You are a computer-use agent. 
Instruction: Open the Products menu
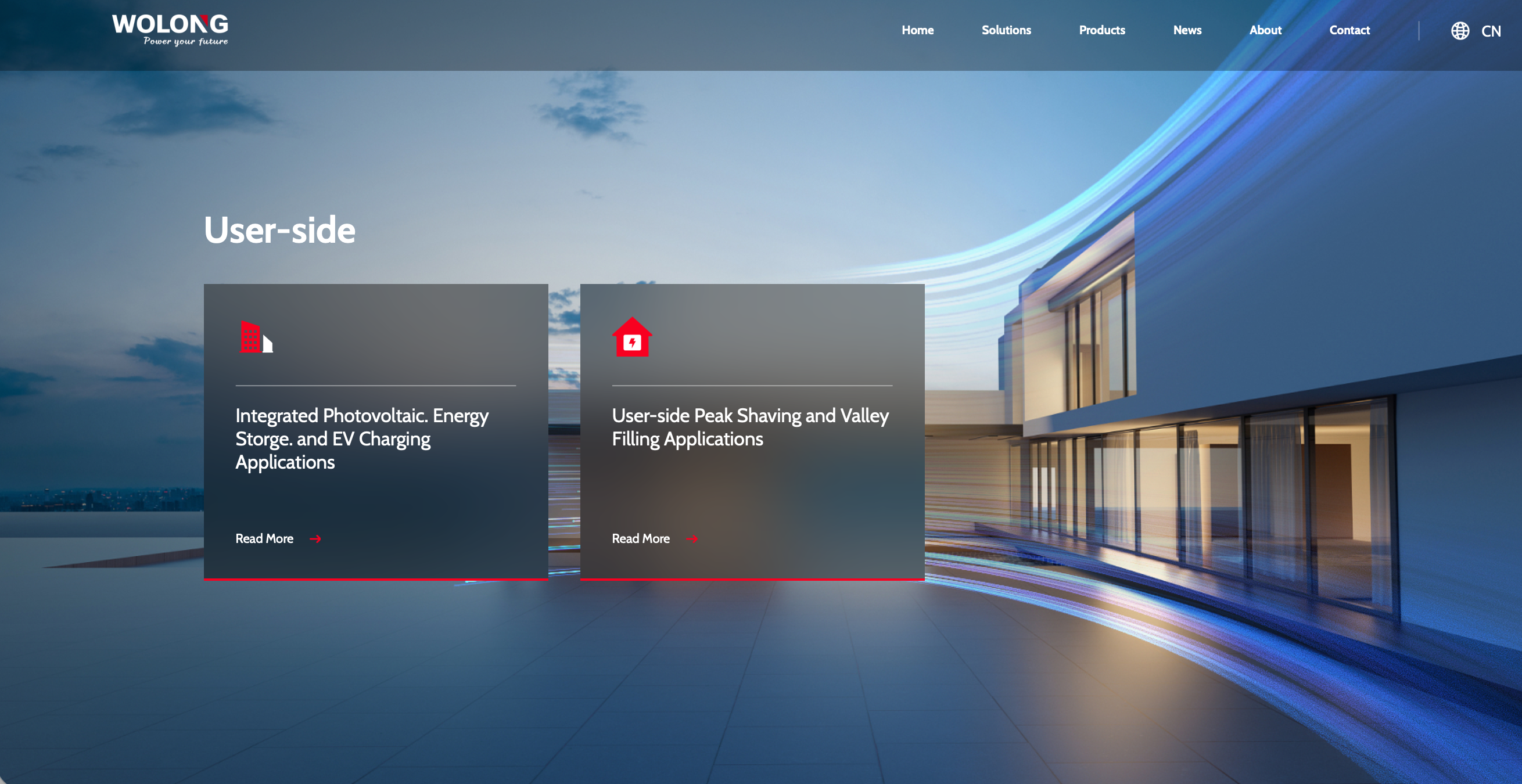[1102, 30]
